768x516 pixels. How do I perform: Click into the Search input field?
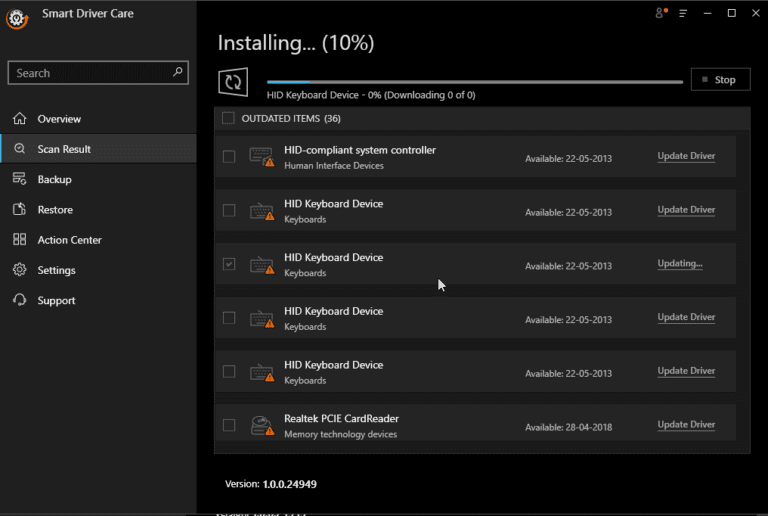[90, 73]
